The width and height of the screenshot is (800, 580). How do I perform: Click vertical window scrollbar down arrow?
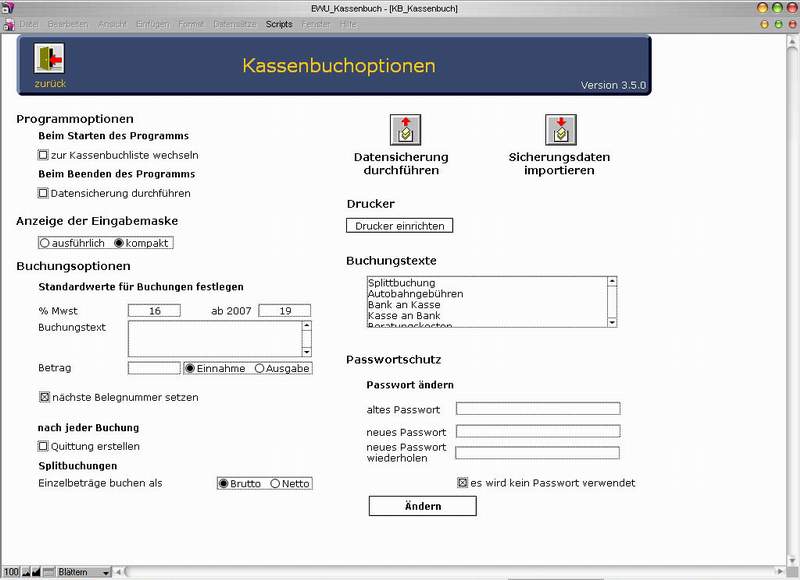[793, 560]
